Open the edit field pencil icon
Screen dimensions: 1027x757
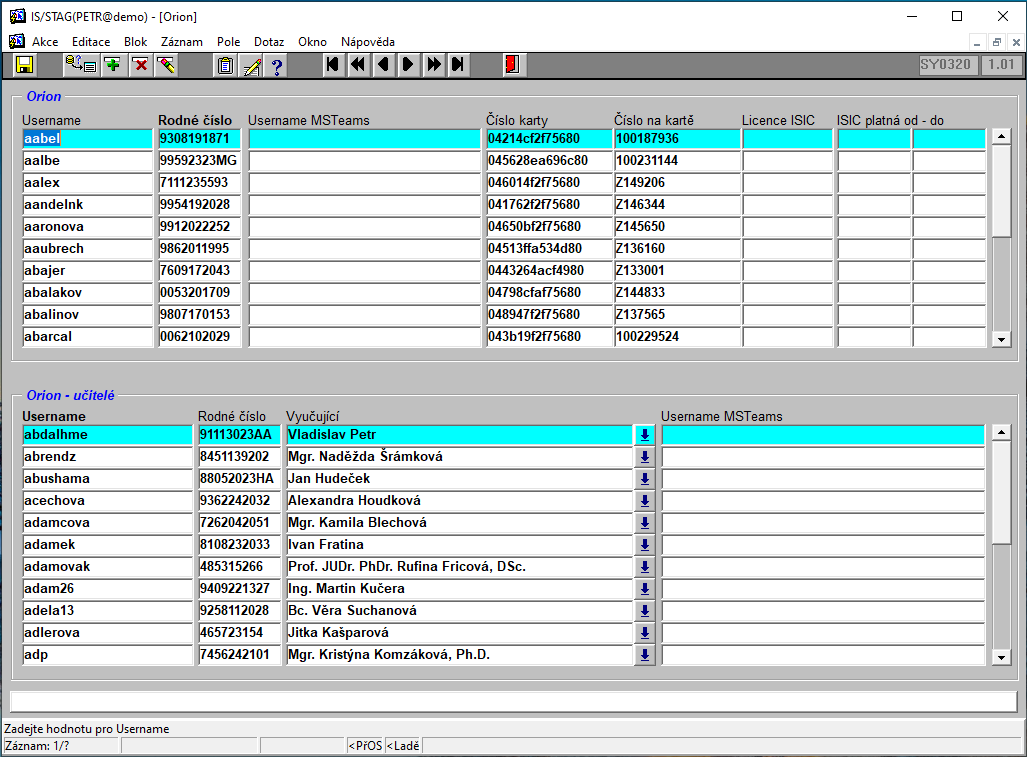point(252,65)
